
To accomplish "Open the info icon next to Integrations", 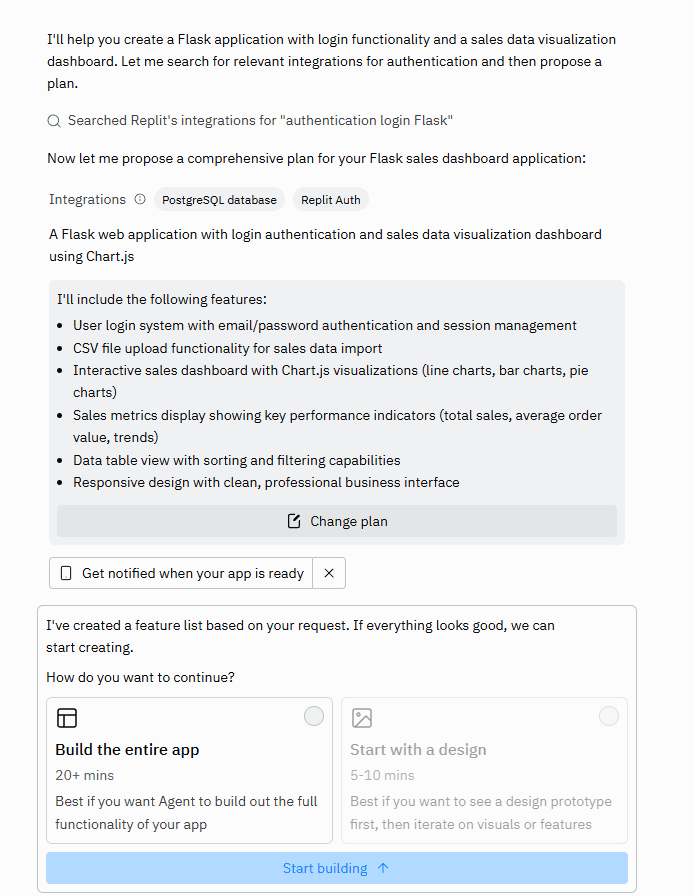I will [138, 199].
